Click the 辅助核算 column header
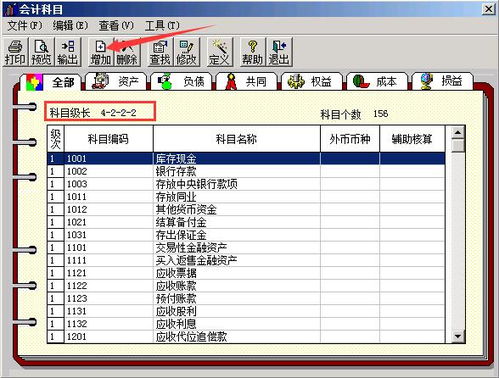This screenshot has height=378, width=499. (x=412, y=139)
